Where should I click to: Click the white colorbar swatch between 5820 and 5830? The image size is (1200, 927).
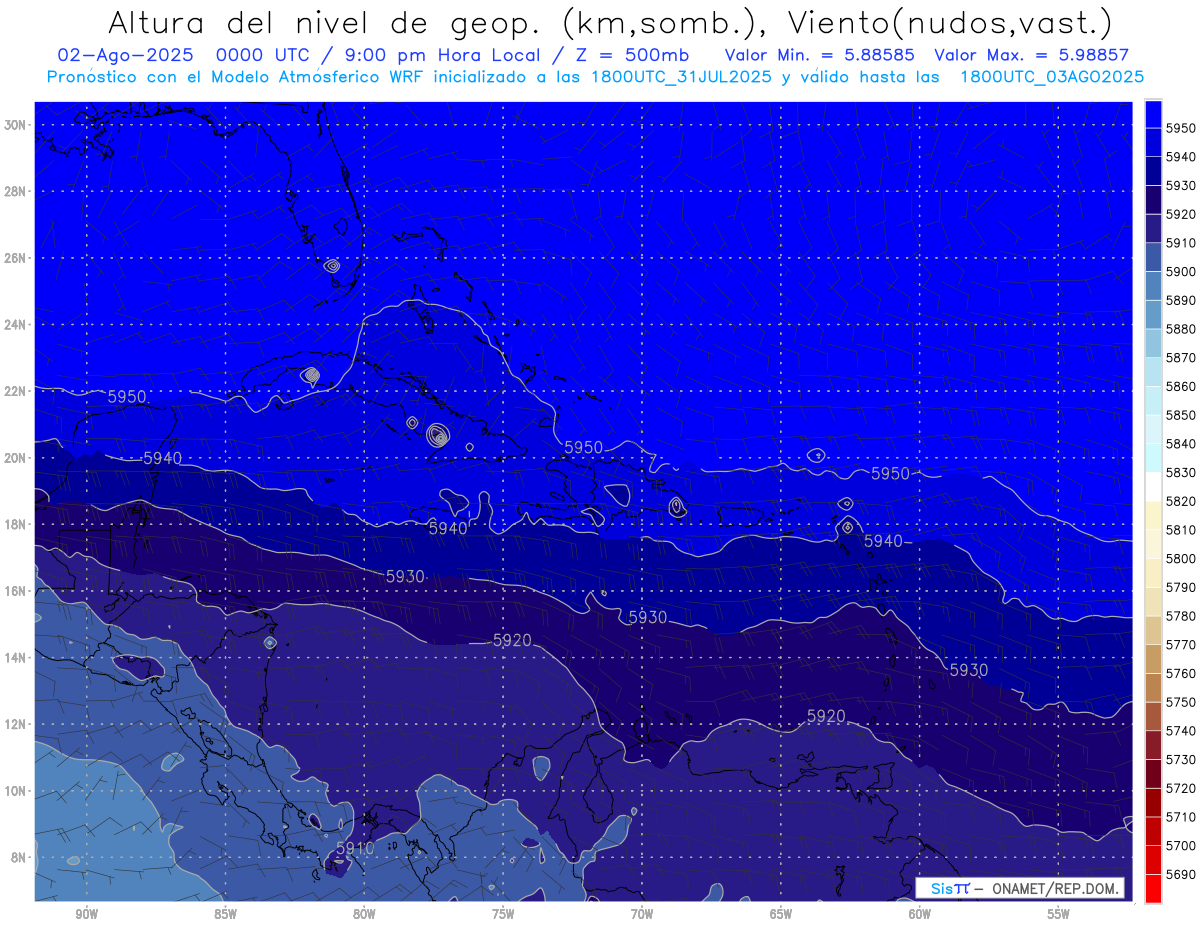[1153, 487]
